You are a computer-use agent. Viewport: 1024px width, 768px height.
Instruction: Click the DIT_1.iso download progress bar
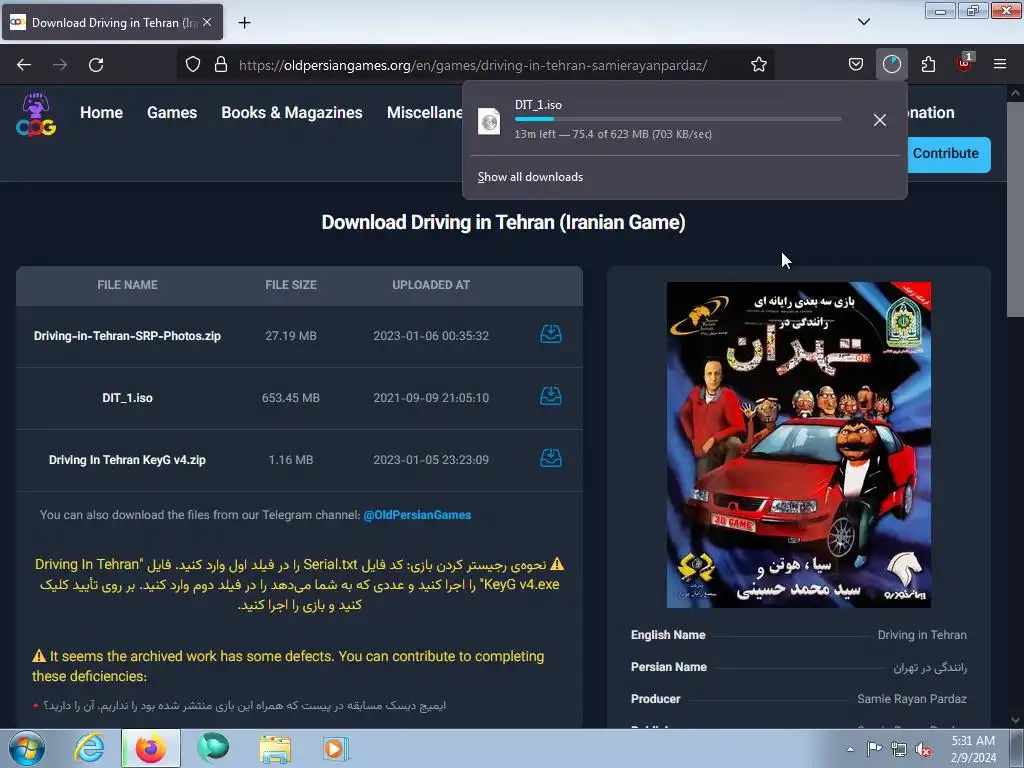coord(678,119)
